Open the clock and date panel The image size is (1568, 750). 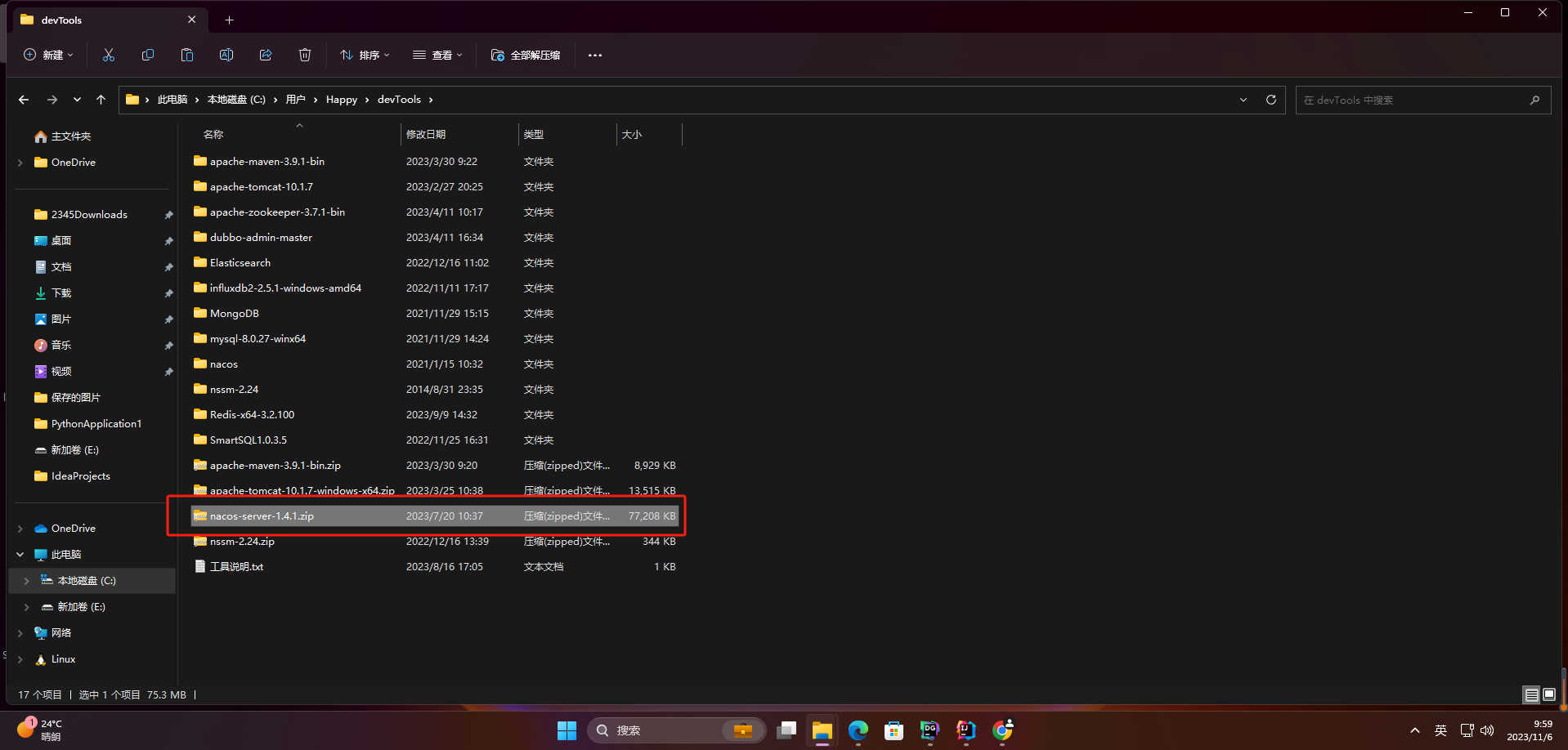coord(1530,730)
